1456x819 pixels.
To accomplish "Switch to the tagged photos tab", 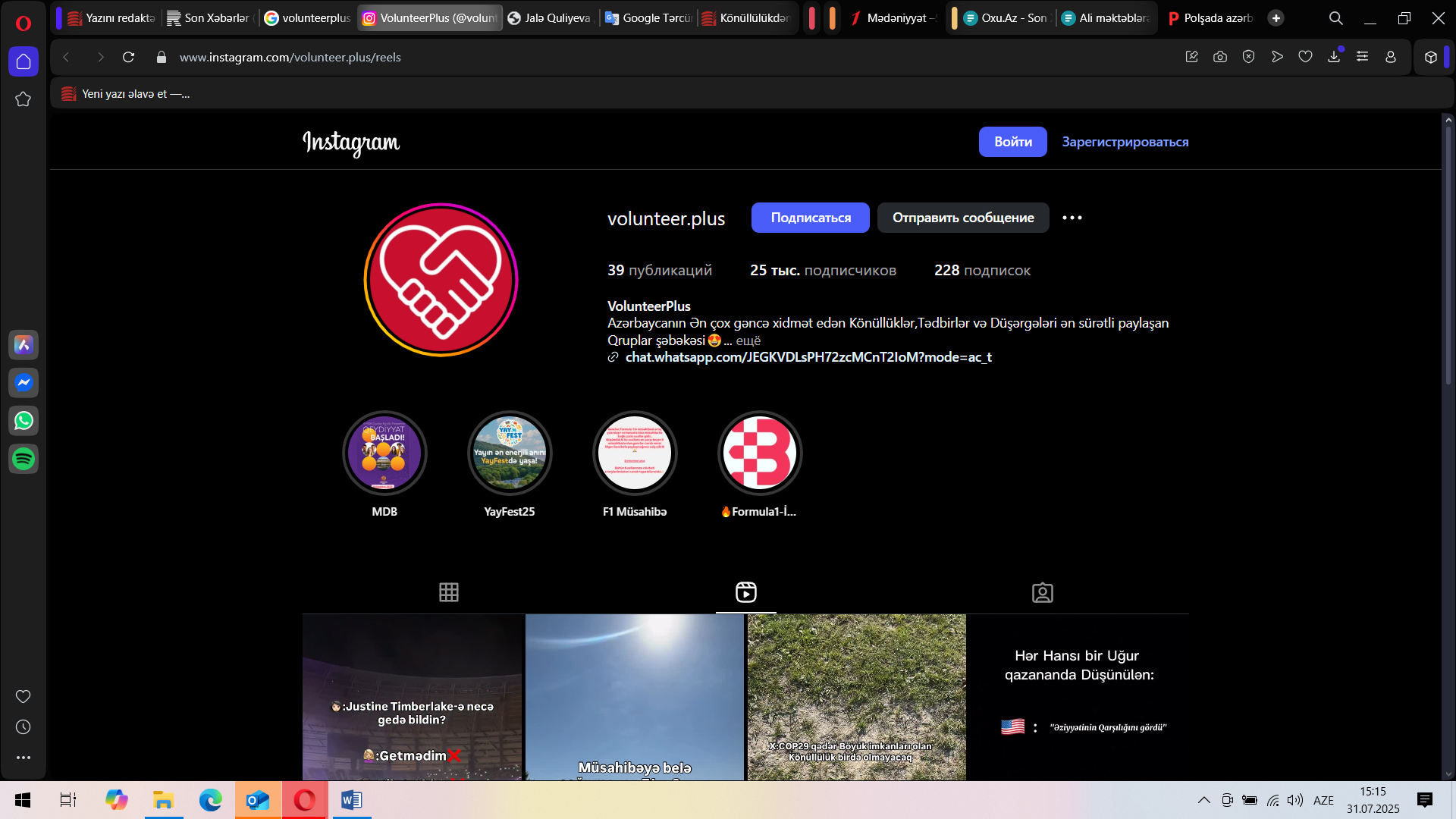I will click(x=1043, y=592).
